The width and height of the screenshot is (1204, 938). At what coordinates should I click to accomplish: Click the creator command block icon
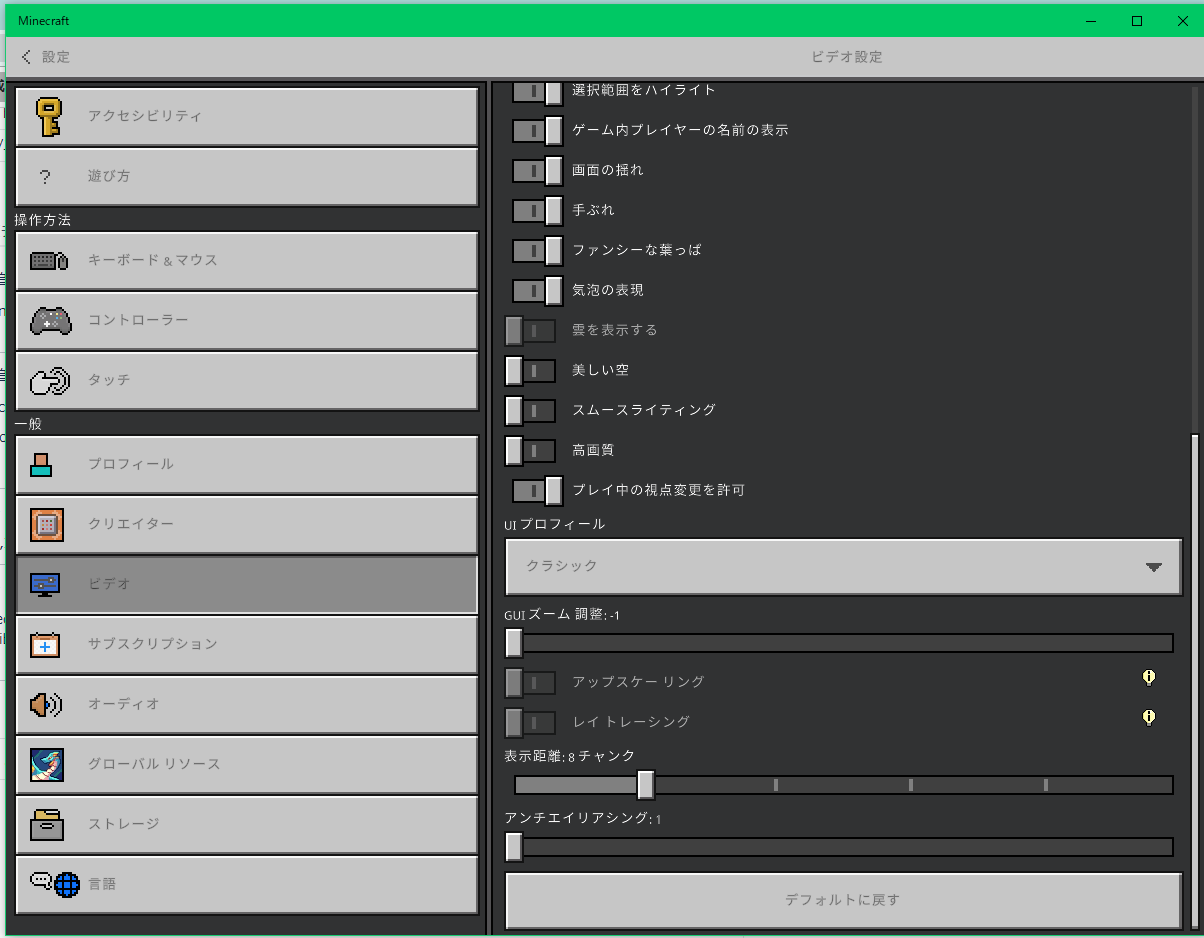(x=47, y=524)
